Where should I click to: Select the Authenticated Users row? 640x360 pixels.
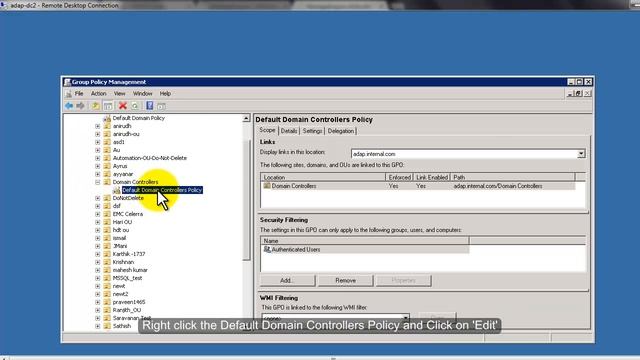pyautogui.click(x=364, y=249)
